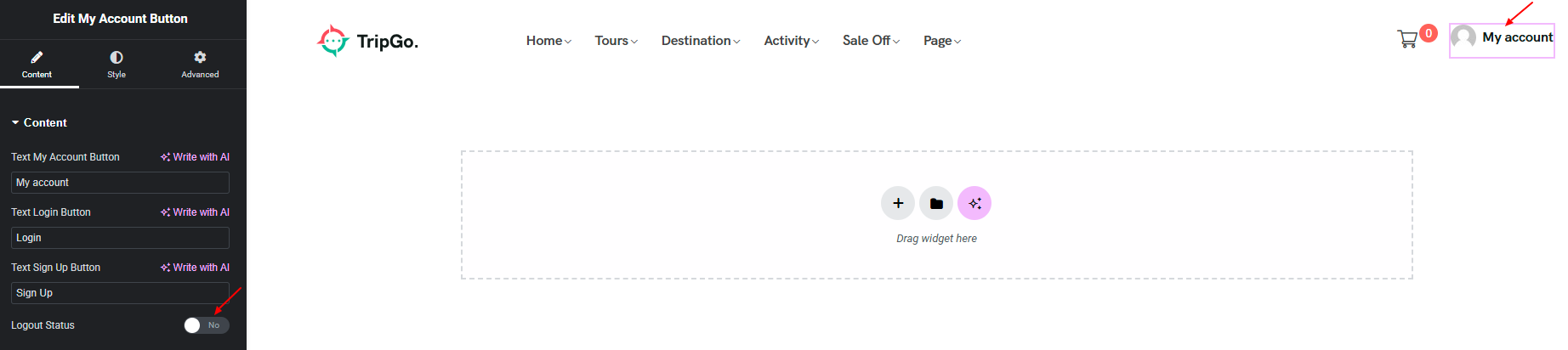Click the TripGo compass logo
Screen dimensions: 1568x350
333,40
